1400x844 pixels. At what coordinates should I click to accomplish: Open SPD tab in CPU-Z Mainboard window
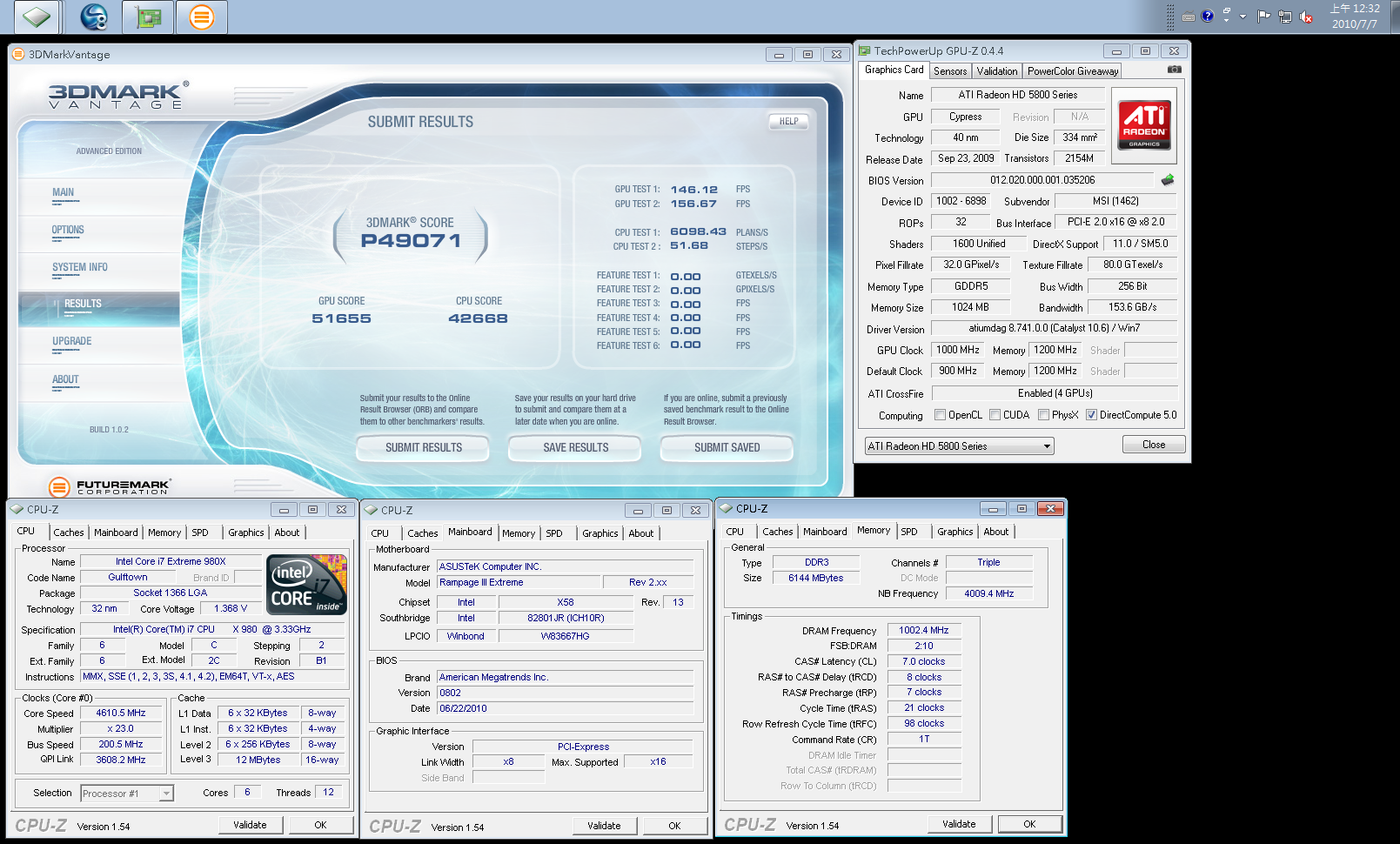554,533
